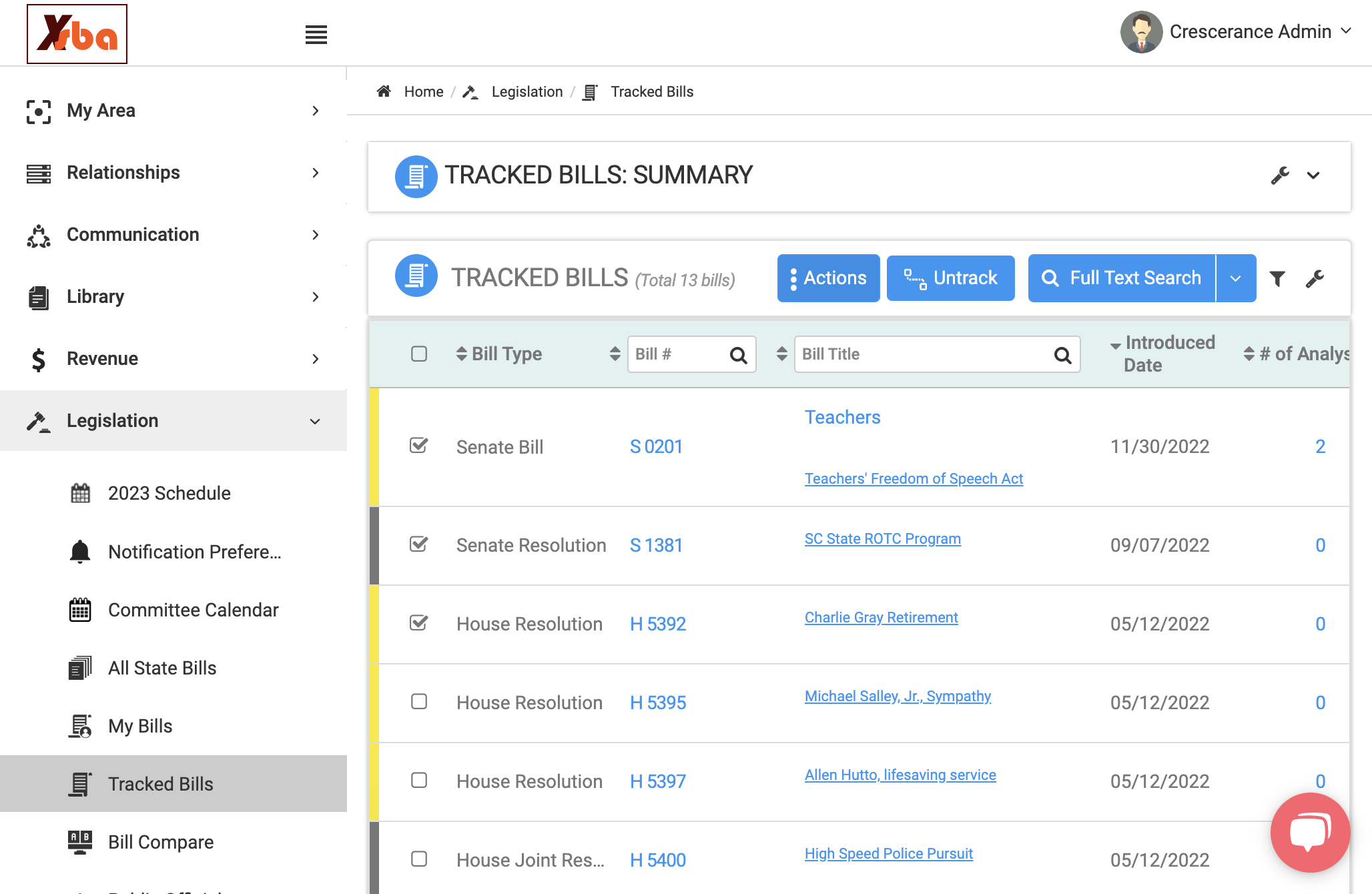
Task: Click the Revenue dollar icon
Action: point(39,360)
